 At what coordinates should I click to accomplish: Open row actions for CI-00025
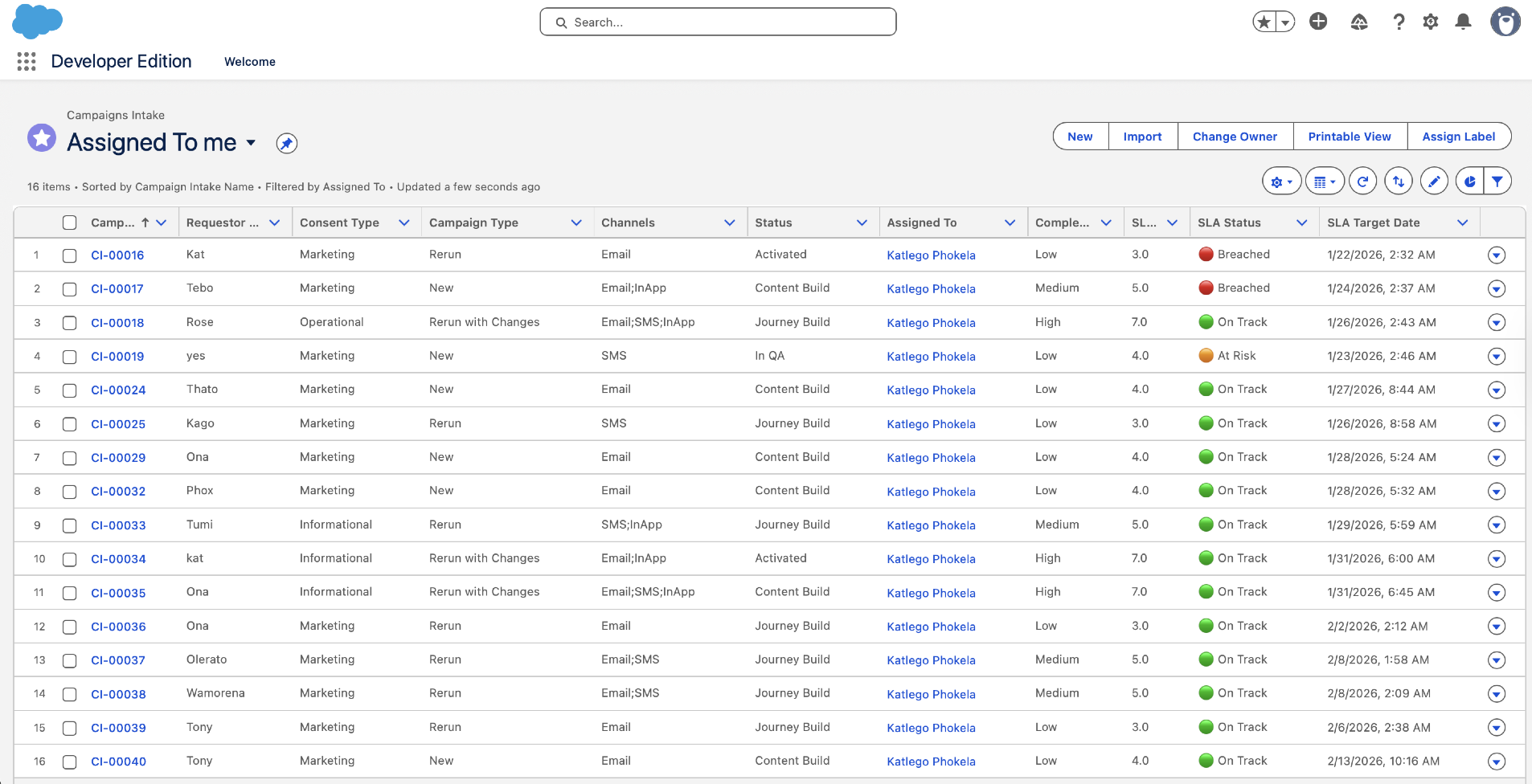tap(1496, 424)
